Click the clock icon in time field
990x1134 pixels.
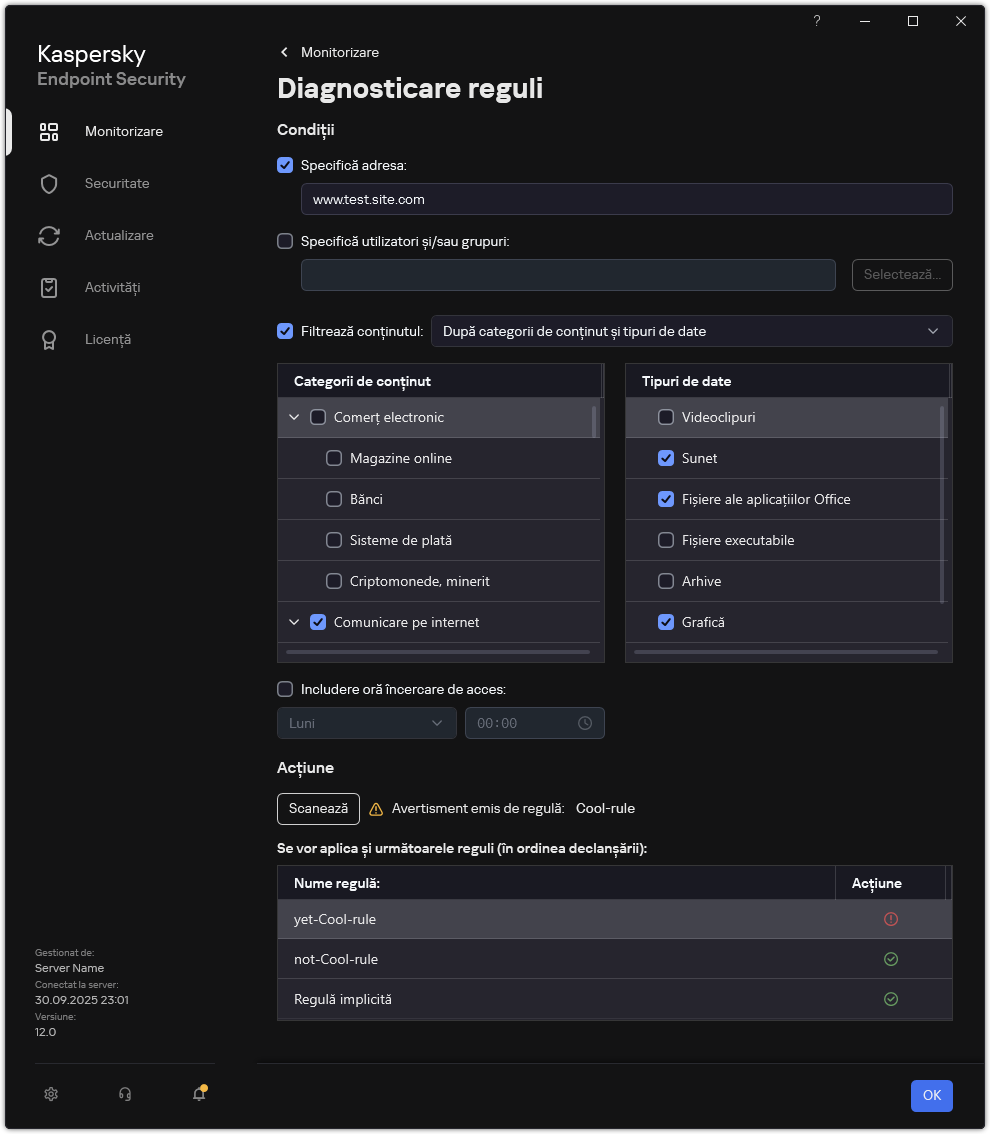click(x=585, y=723)
